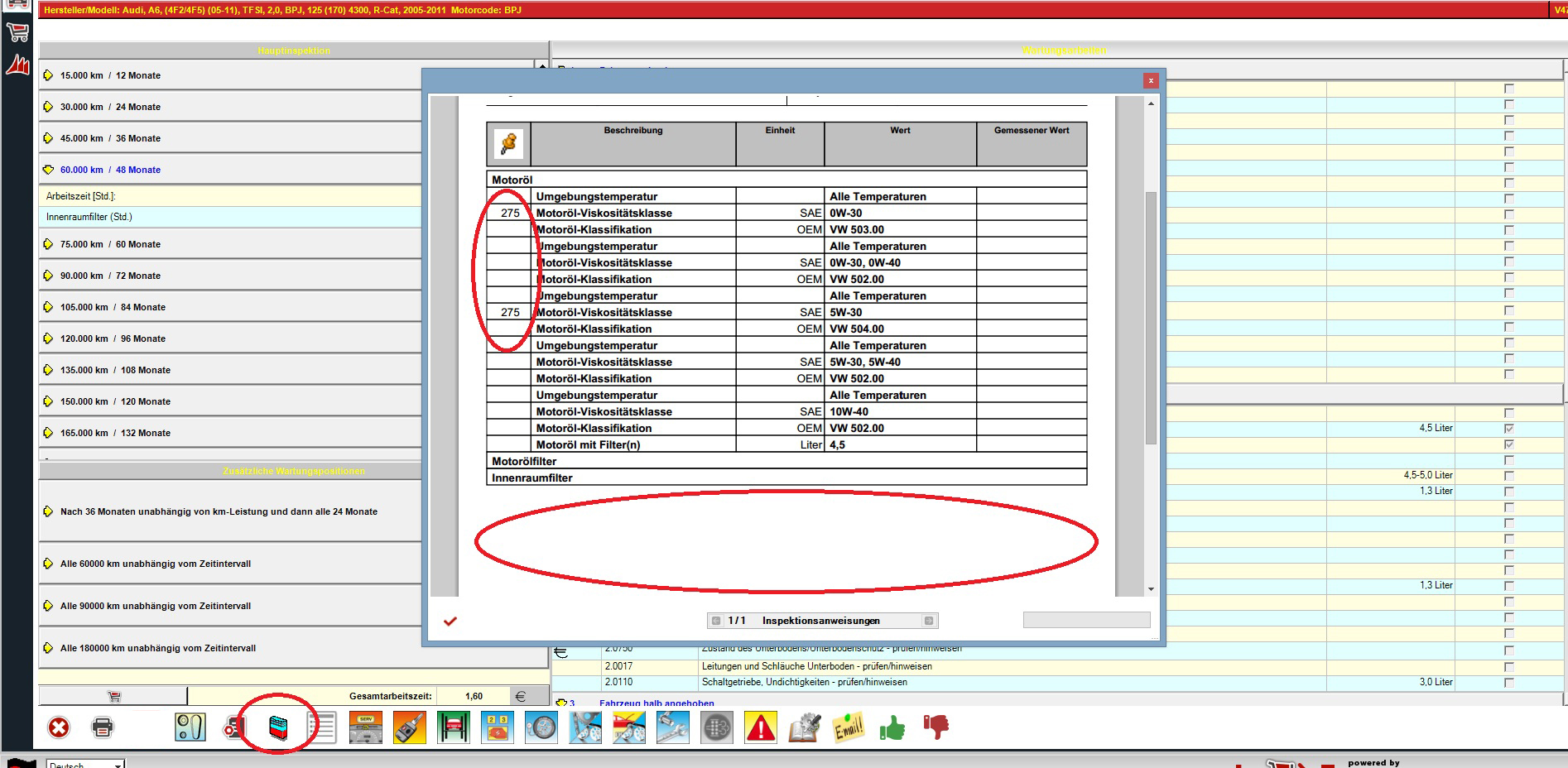Click the grey gear shift pattern icon

coord(717,727)
